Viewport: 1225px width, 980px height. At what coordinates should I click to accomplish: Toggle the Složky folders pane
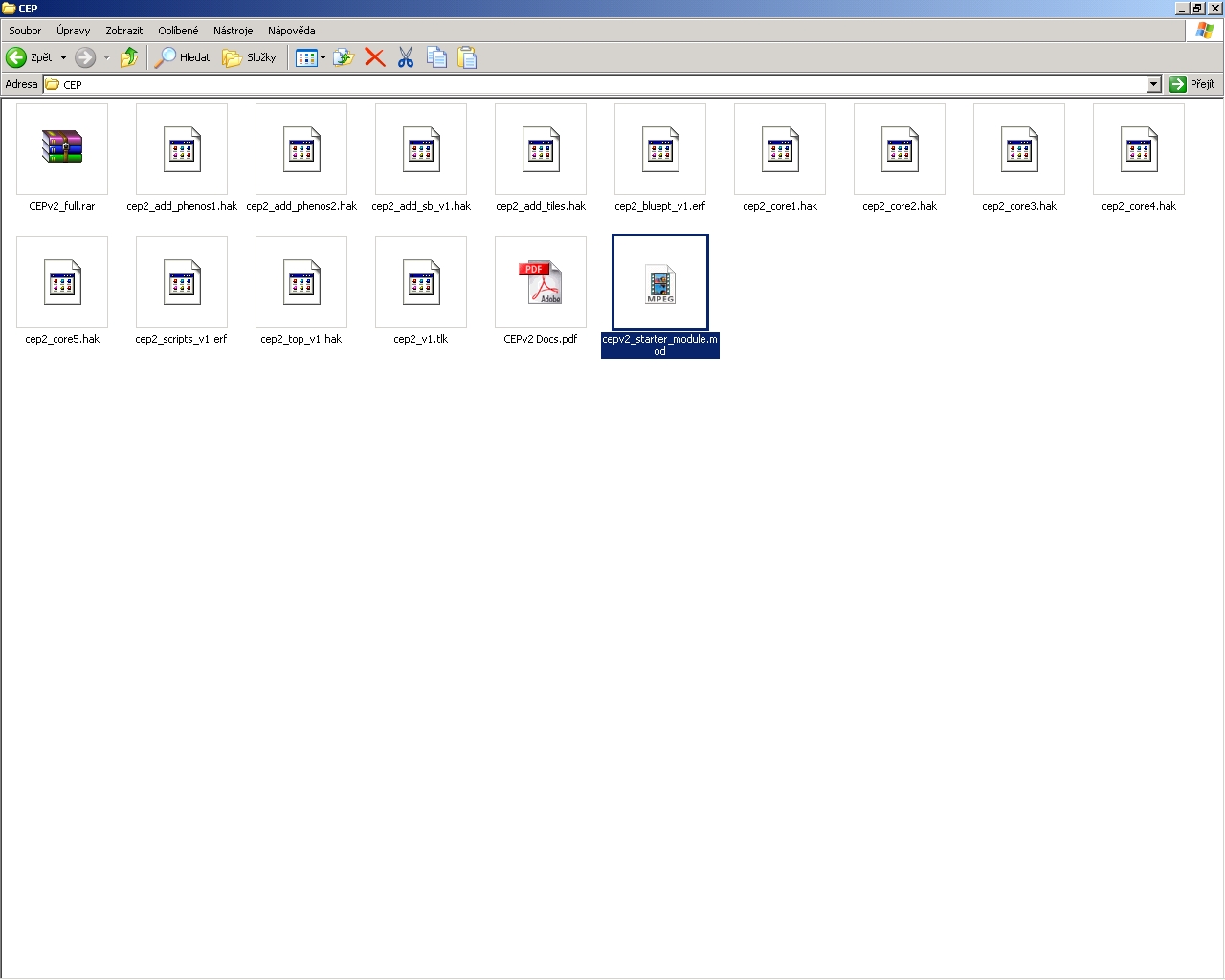[x=250, y=57]
